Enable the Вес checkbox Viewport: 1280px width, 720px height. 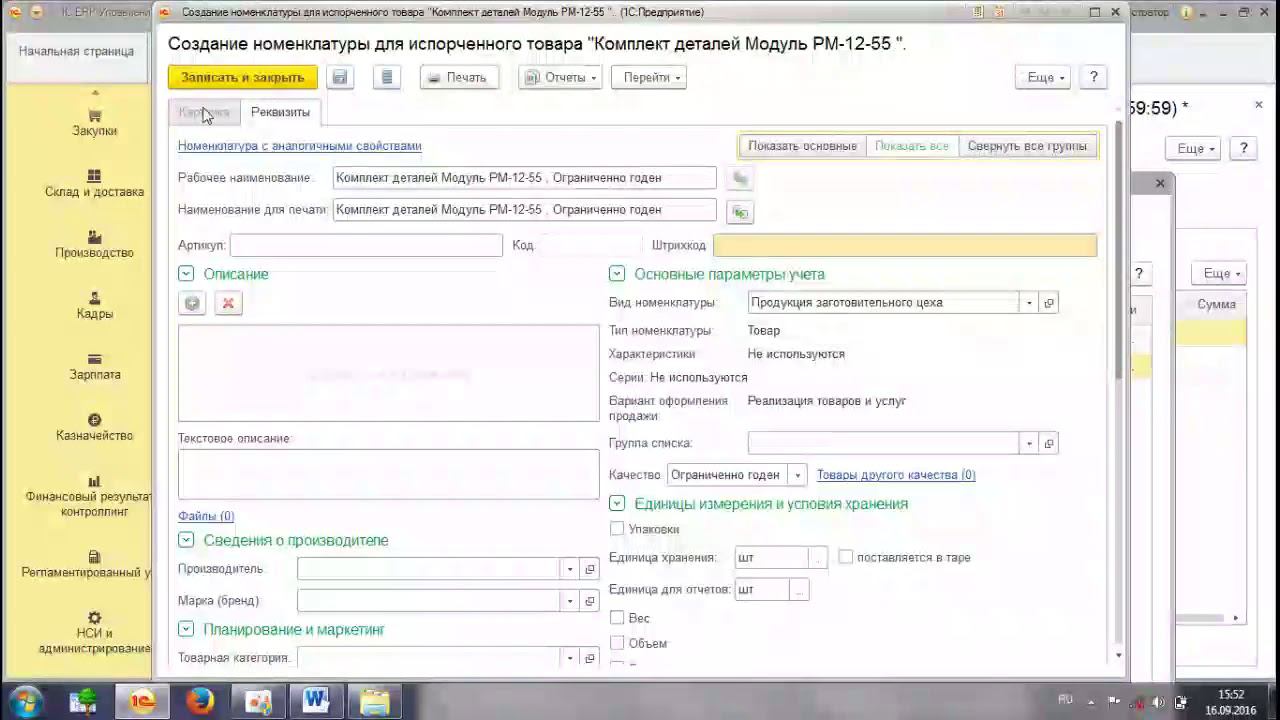617,618
